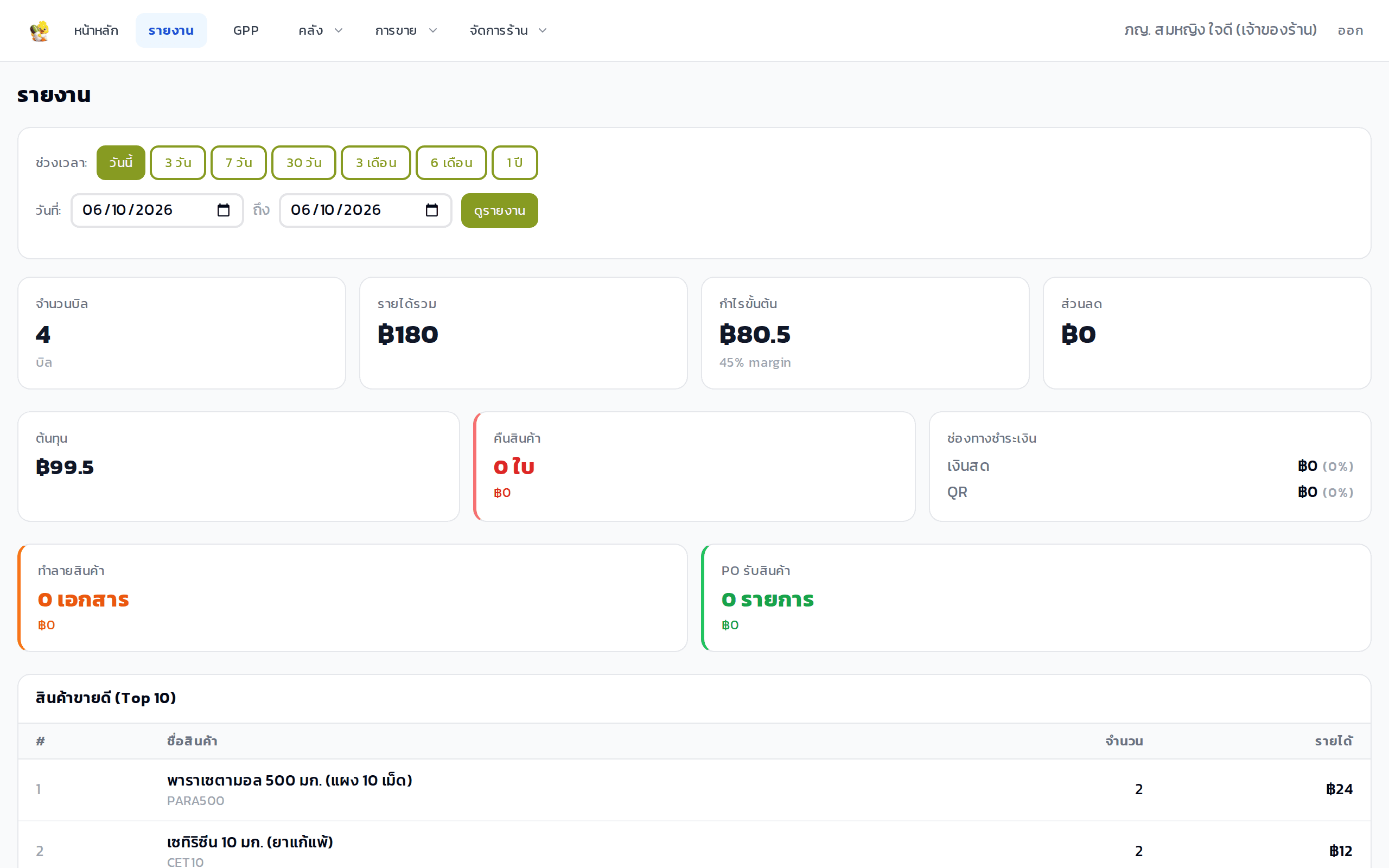
Task: Open the จัดการร้าน menu
Action: point(498,30)
